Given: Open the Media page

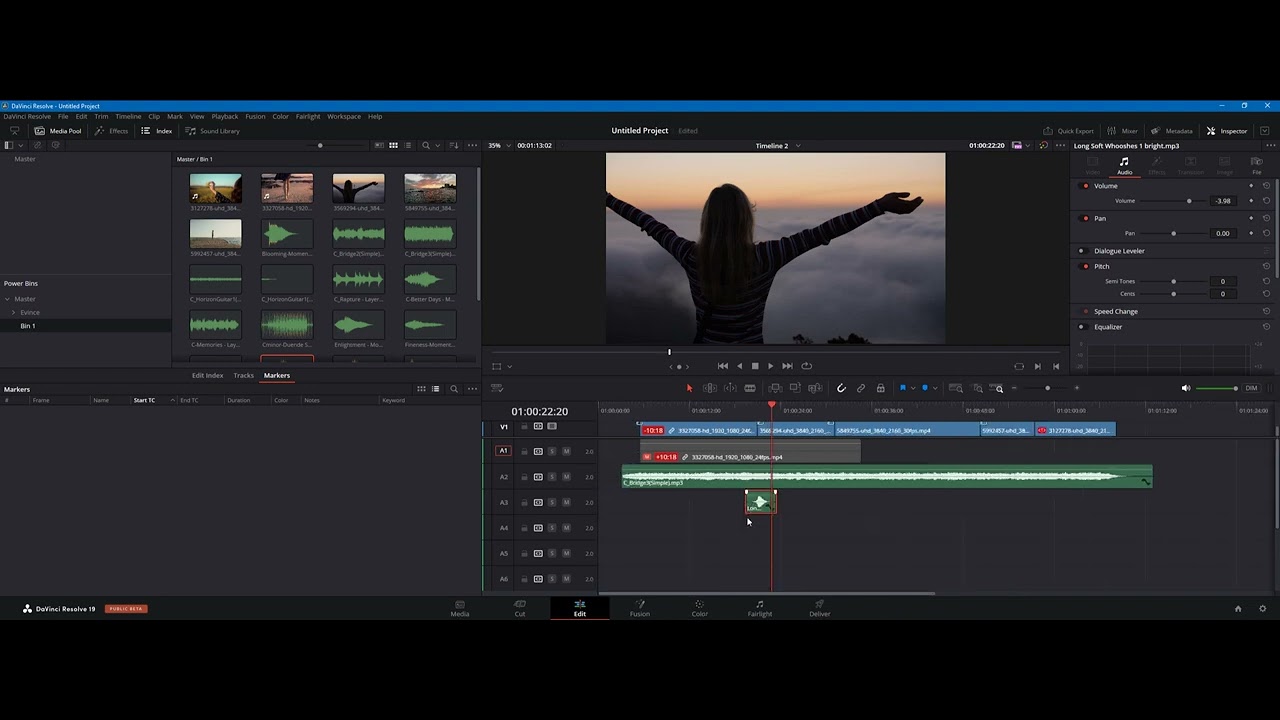Looking at the screenshot, I should pos(460,608).
